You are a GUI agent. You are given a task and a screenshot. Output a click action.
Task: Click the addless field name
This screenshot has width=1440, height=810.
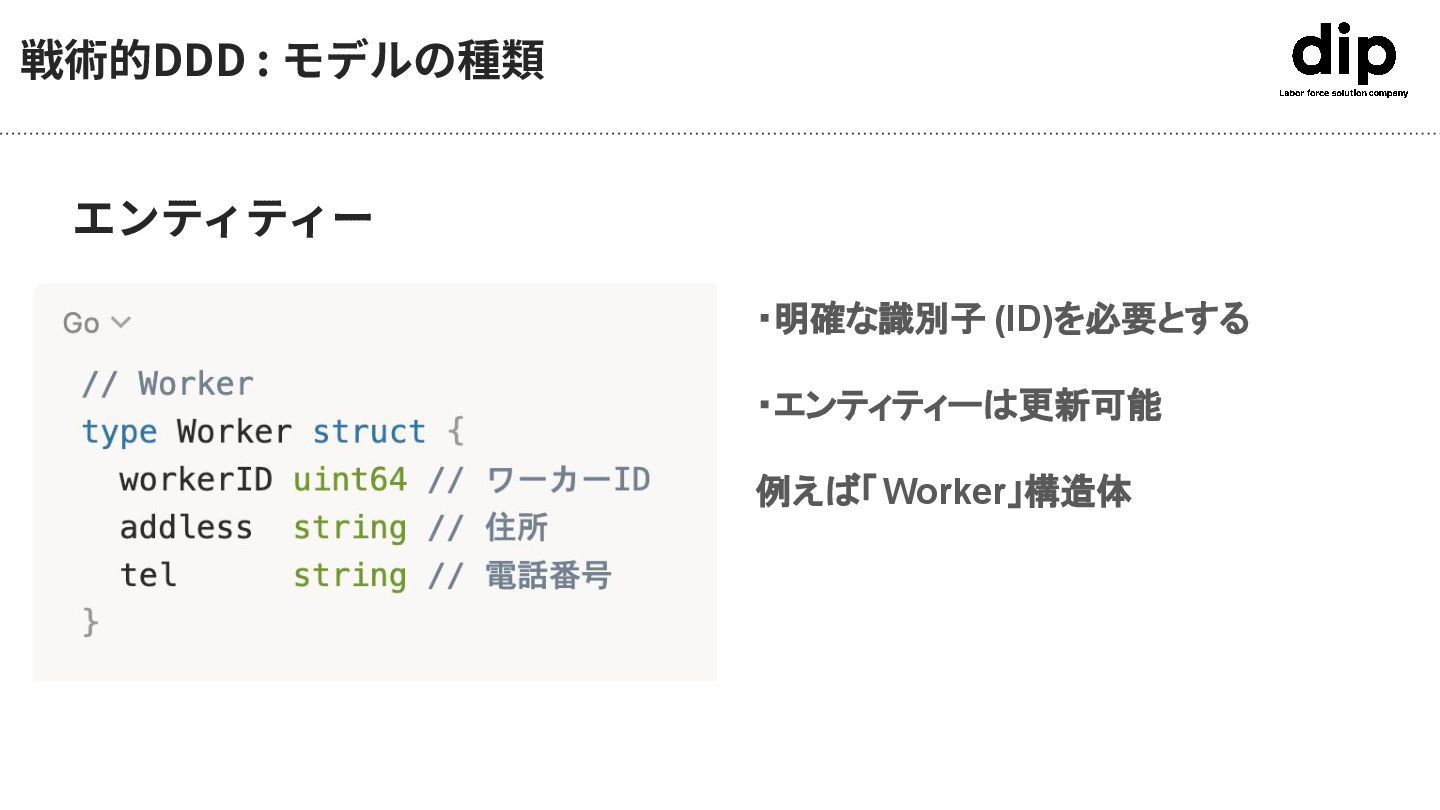pyautogui.click(x=186, y=528)
